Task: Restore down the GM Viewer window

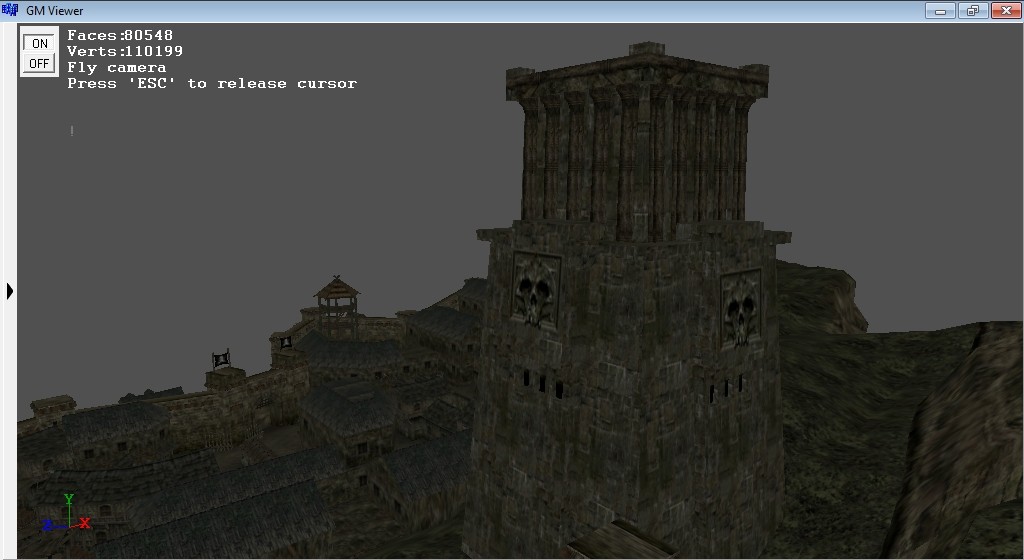Action: 973,10
